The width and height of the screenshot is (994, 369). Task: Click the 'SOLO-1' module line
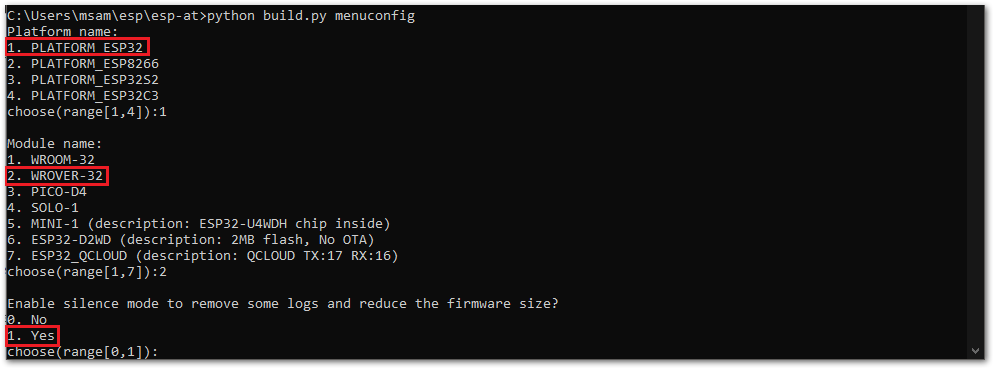[x=43, y=207]
